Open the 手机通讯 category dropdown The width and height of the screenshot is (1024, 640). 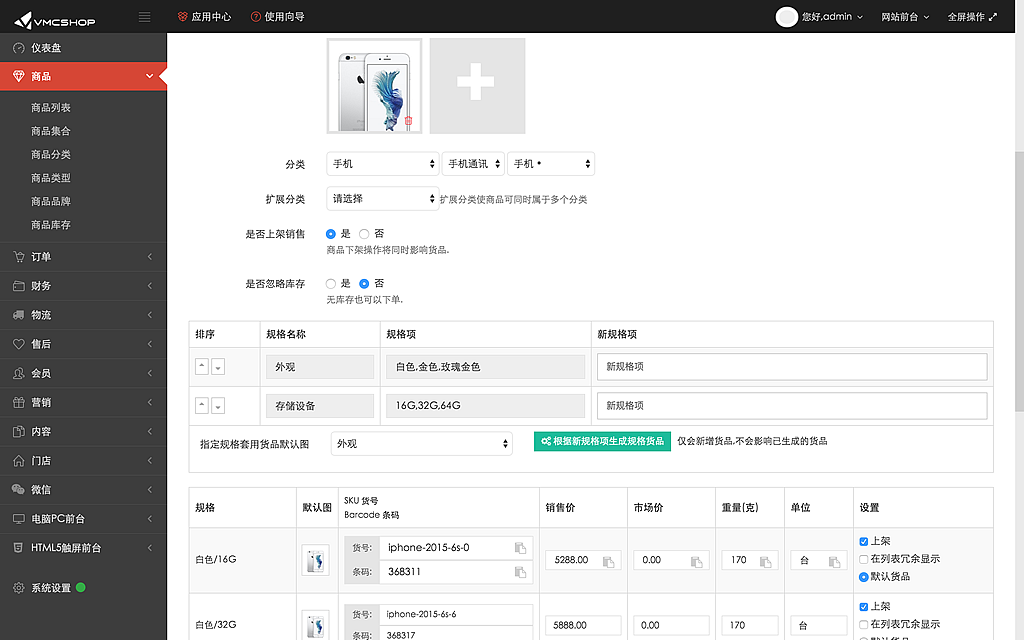(x=472, y=163)
